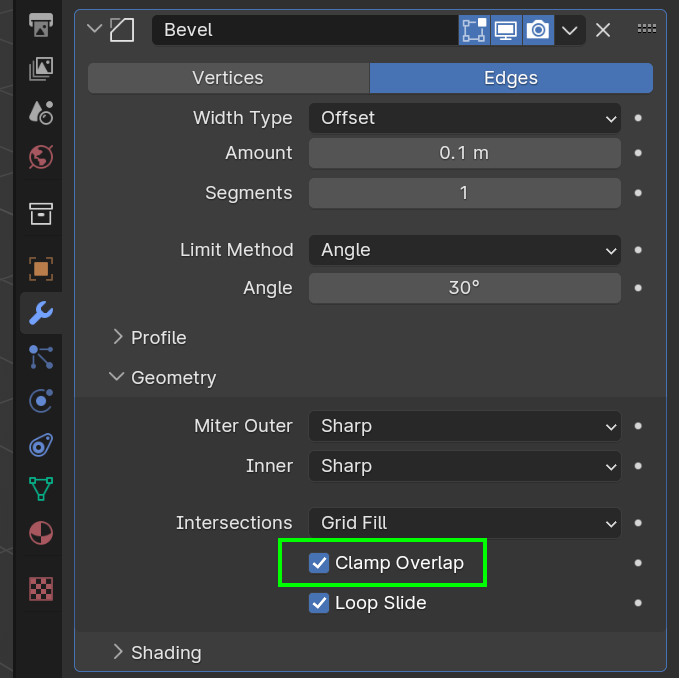Open the Output properties tab icon
Viewport: 679px width, 678px height.
pos(41,22)
